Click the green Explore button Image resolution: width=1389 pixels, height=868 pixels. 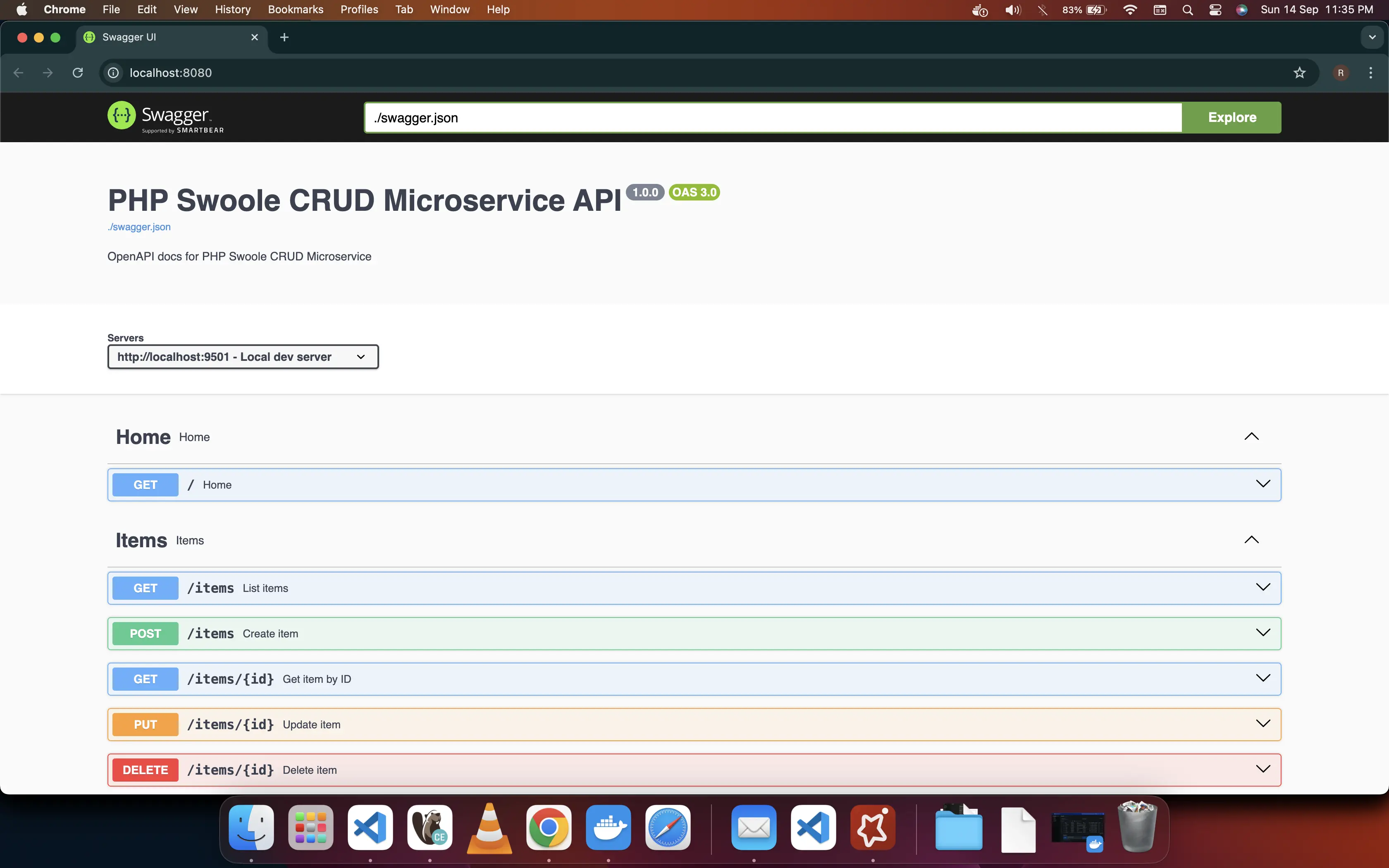[1232, 118]
